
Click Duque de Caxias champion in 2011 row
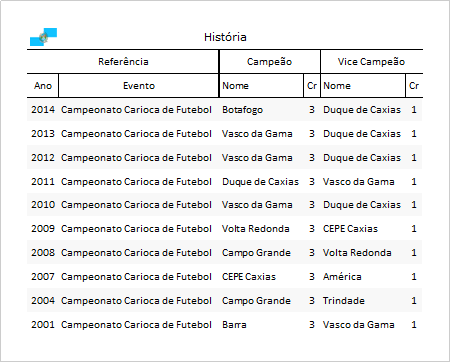tap(260, 182)
